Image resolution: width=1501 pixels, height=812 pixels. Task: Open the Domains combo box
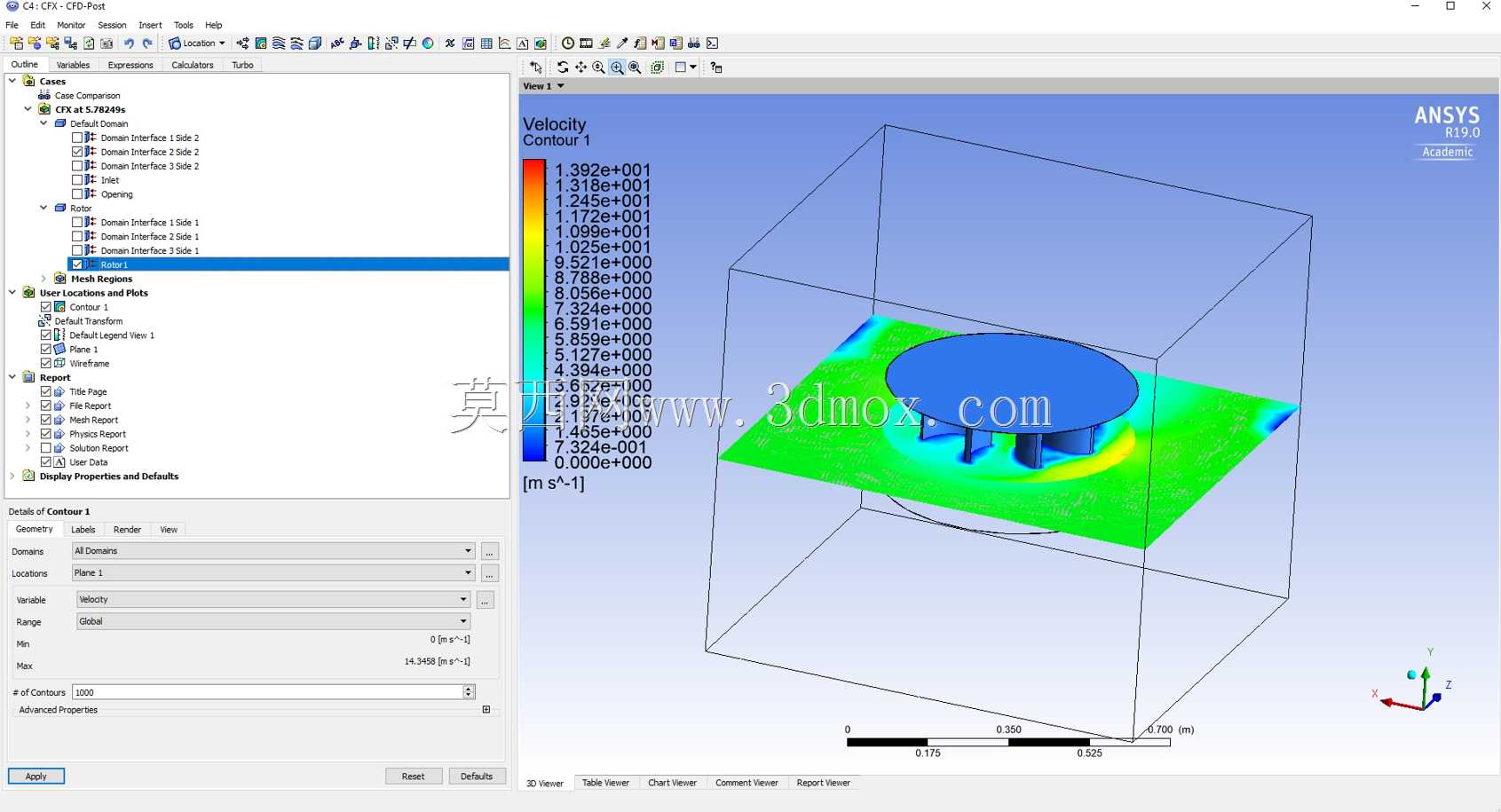point(273,551)
